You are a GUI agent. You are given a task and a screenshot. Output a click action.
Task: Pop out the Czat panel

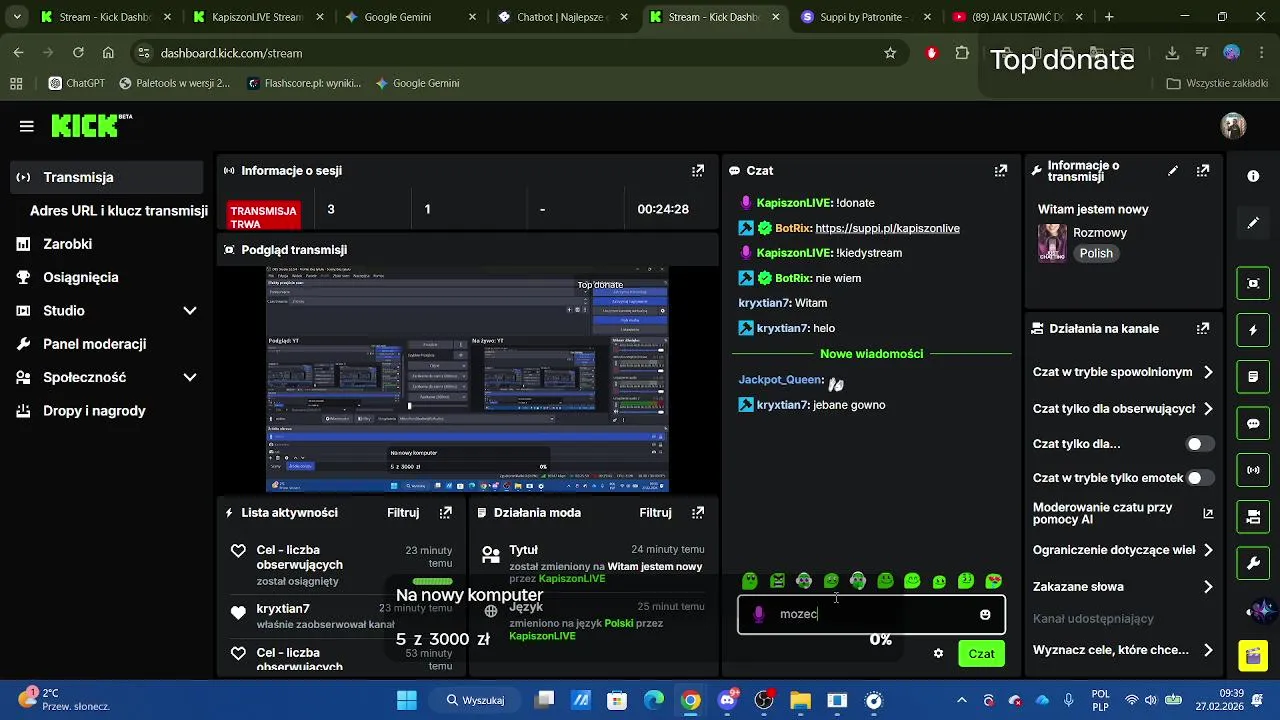tap(1001, 171)
